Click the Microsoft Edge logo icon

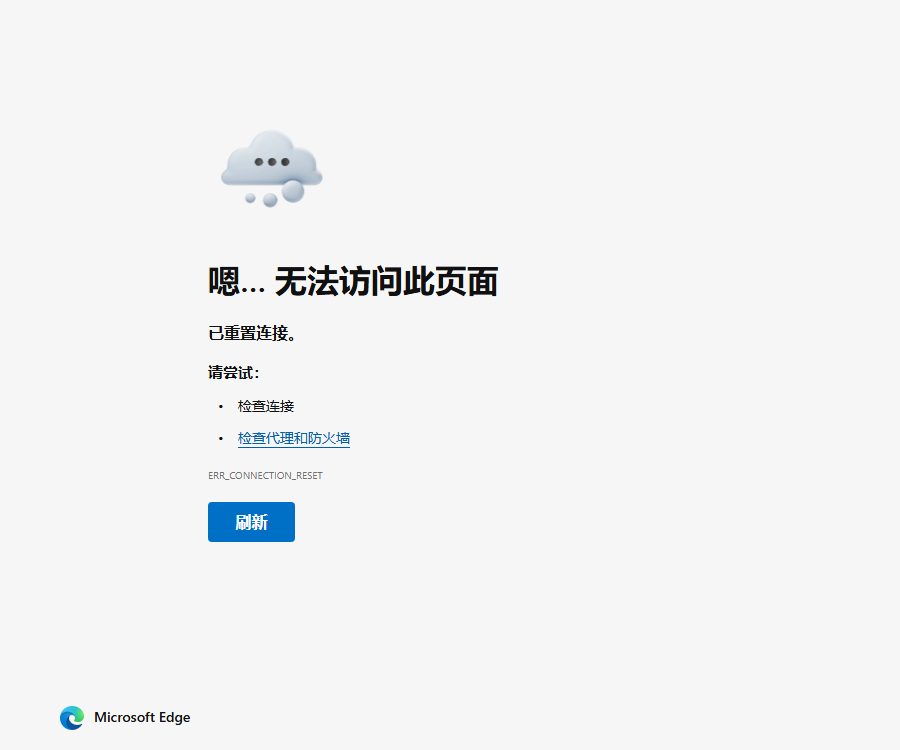click(x=72, y=718)
